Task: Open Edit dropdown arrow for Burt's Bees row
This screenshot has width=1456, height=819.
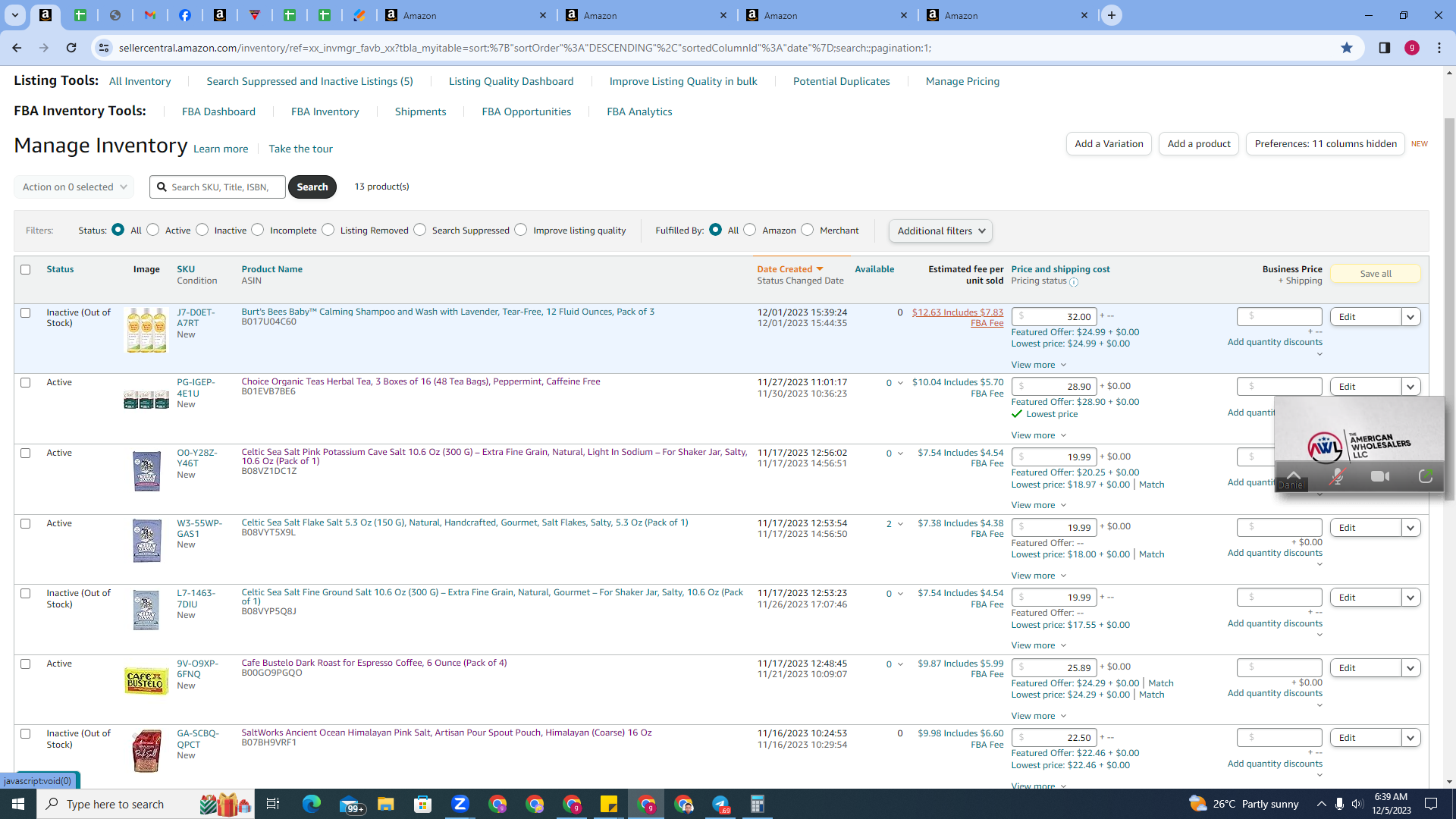Action: (x=1410, y=317)
